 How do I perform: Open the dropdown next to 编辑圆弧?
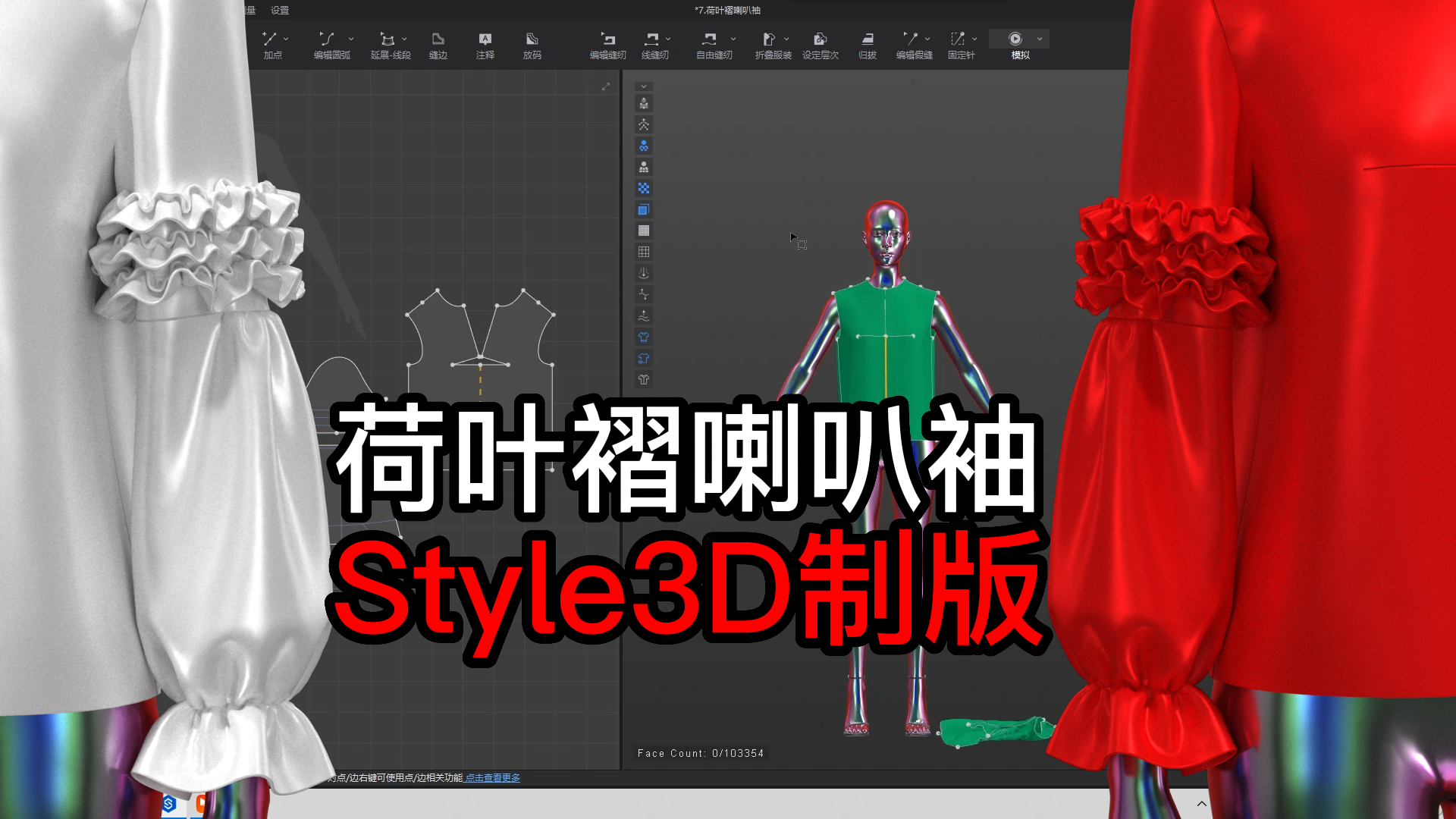click(351, 39)
